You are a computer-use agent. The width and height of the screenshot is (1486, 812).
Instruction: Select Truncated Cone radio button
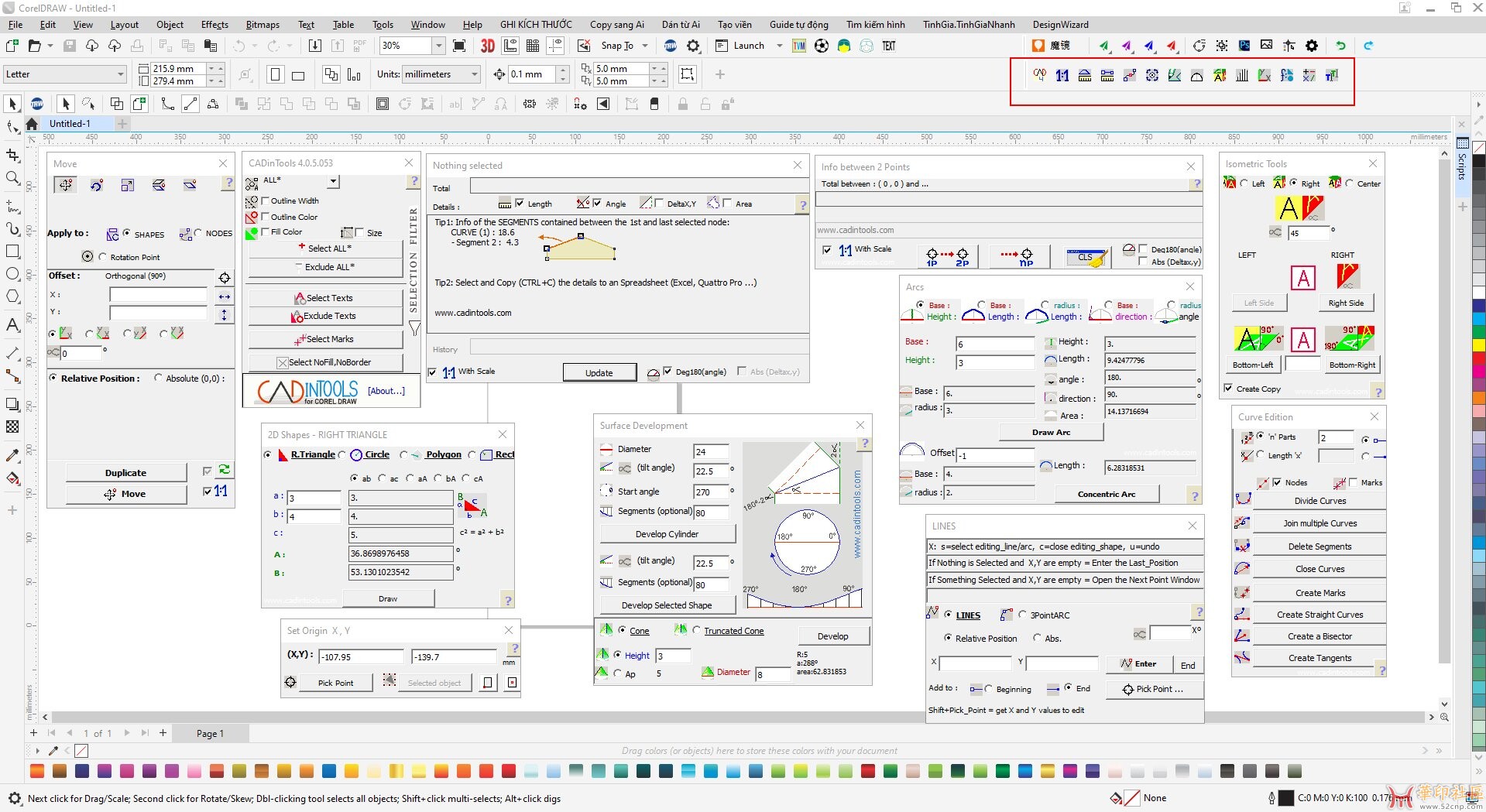[696, 630]
